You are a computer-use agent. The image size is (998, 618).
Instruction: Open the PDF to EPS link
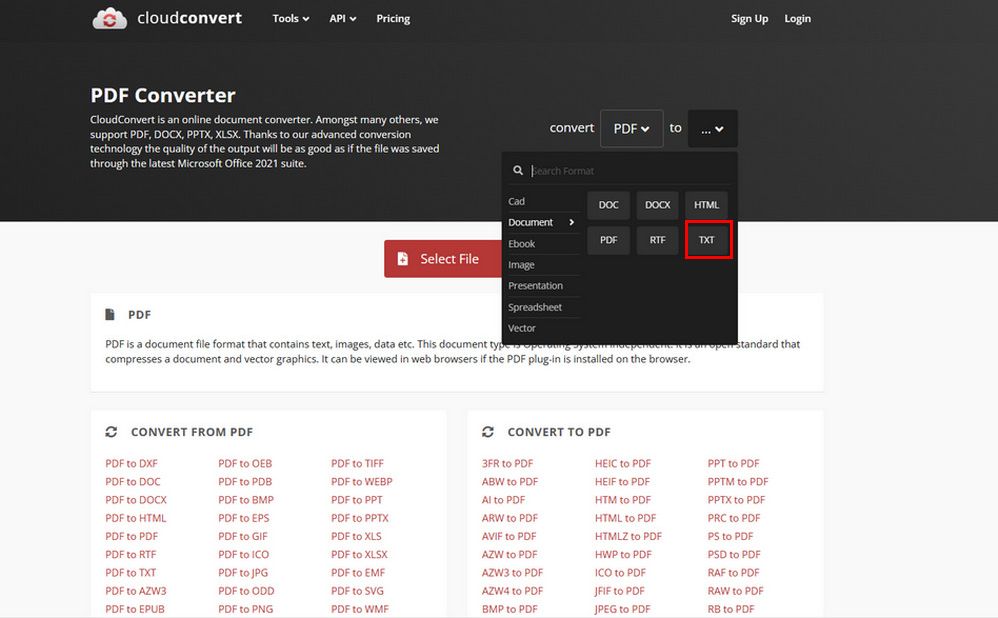244,518
